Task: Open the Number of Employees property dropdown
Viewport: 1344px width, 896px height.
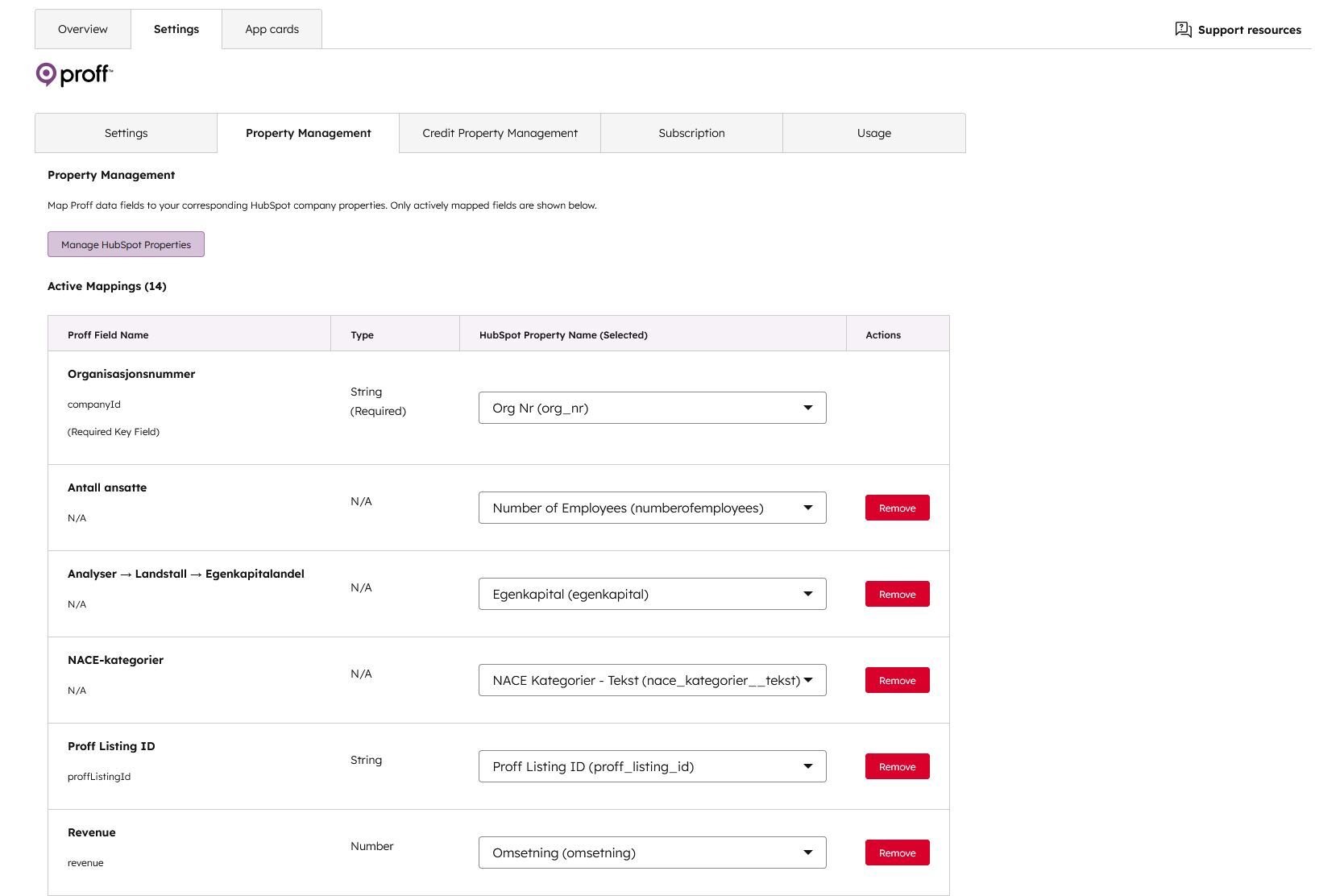Action: coord(653,508)
